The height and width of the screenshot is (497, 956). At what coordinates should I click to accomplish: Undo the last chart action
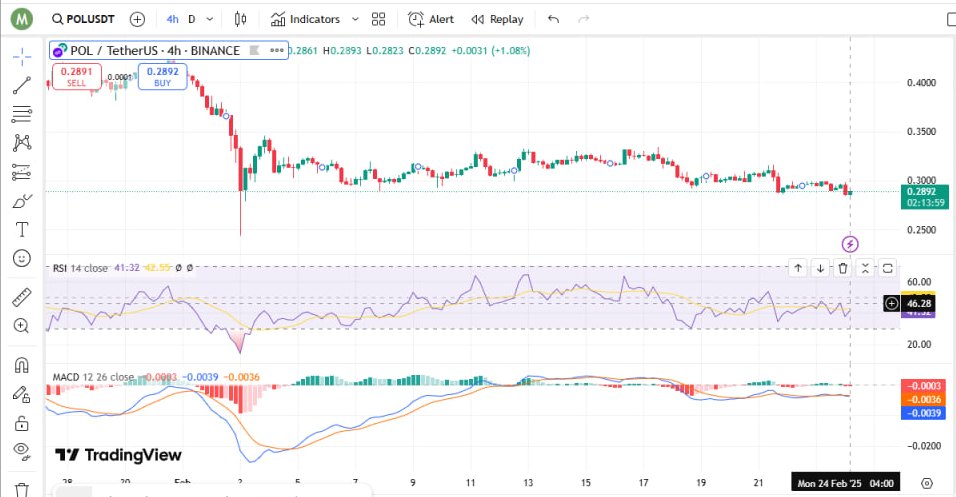(554, 20)
